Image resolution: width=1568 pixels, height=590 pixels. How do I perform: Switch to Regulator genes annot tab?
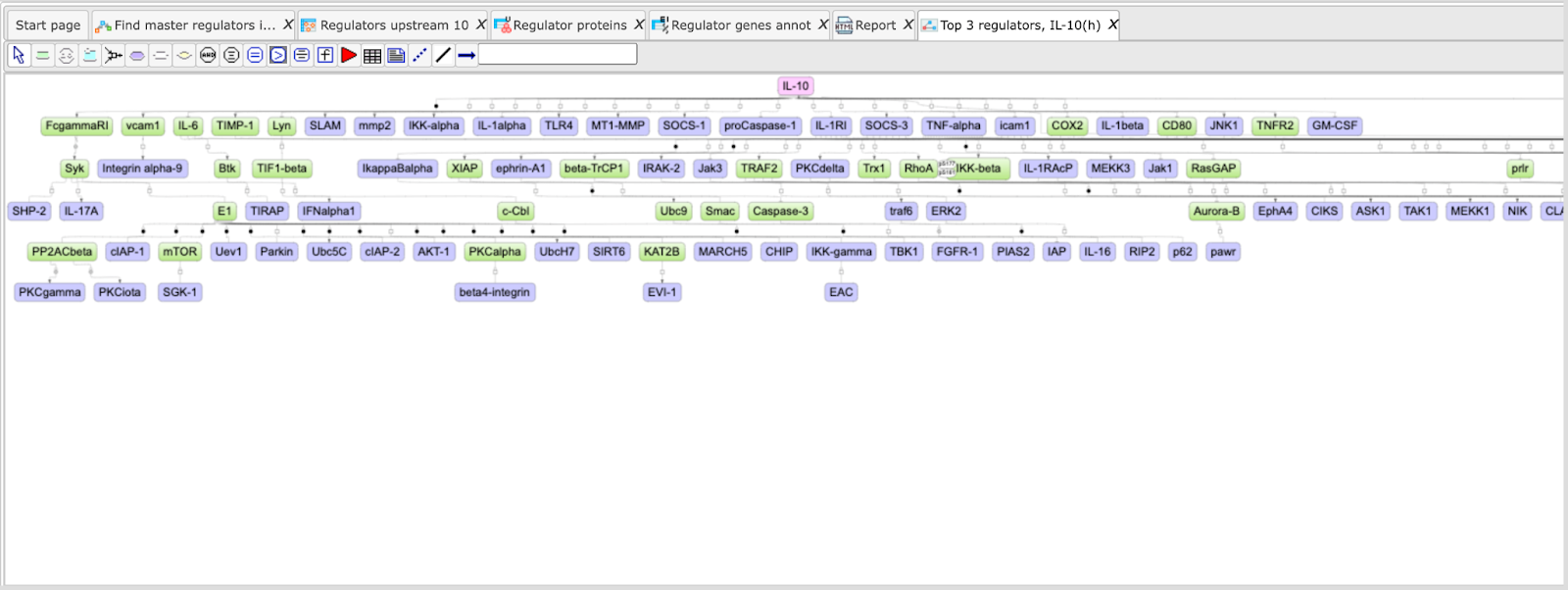[741, 25]
